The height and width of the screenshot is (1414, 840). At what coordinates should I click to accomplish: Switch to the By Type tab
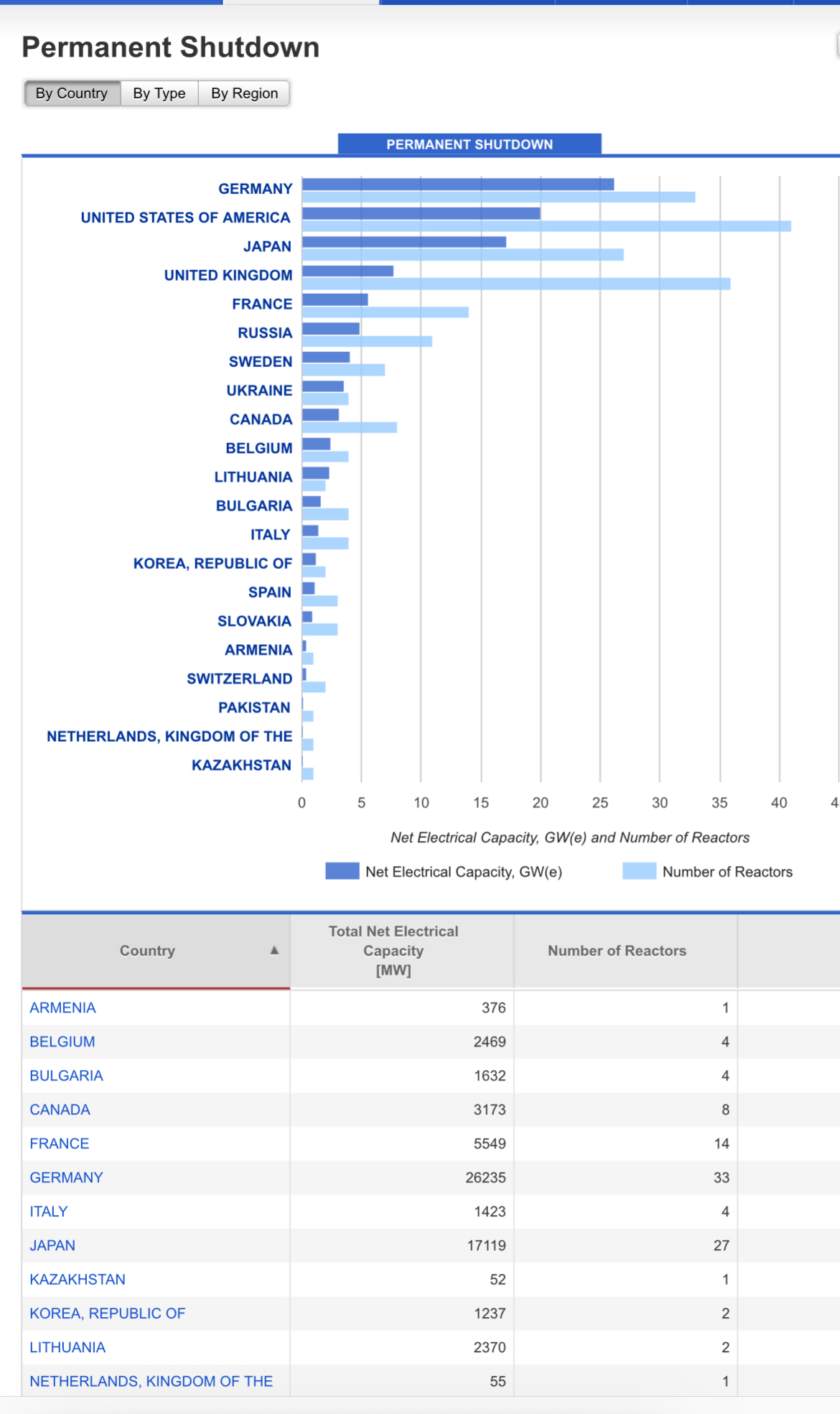[159, 93]
